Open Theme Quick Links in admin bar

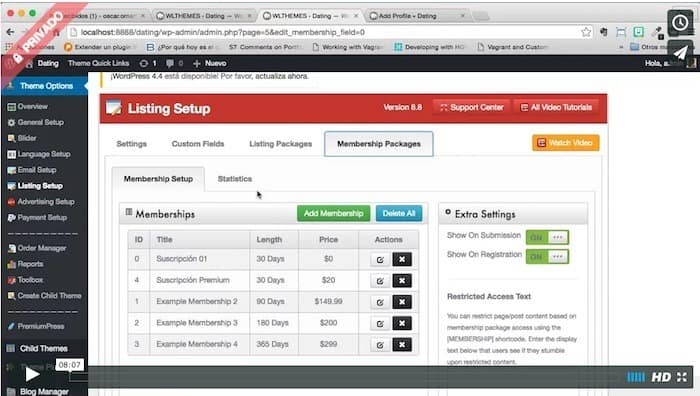coord(98,63)
